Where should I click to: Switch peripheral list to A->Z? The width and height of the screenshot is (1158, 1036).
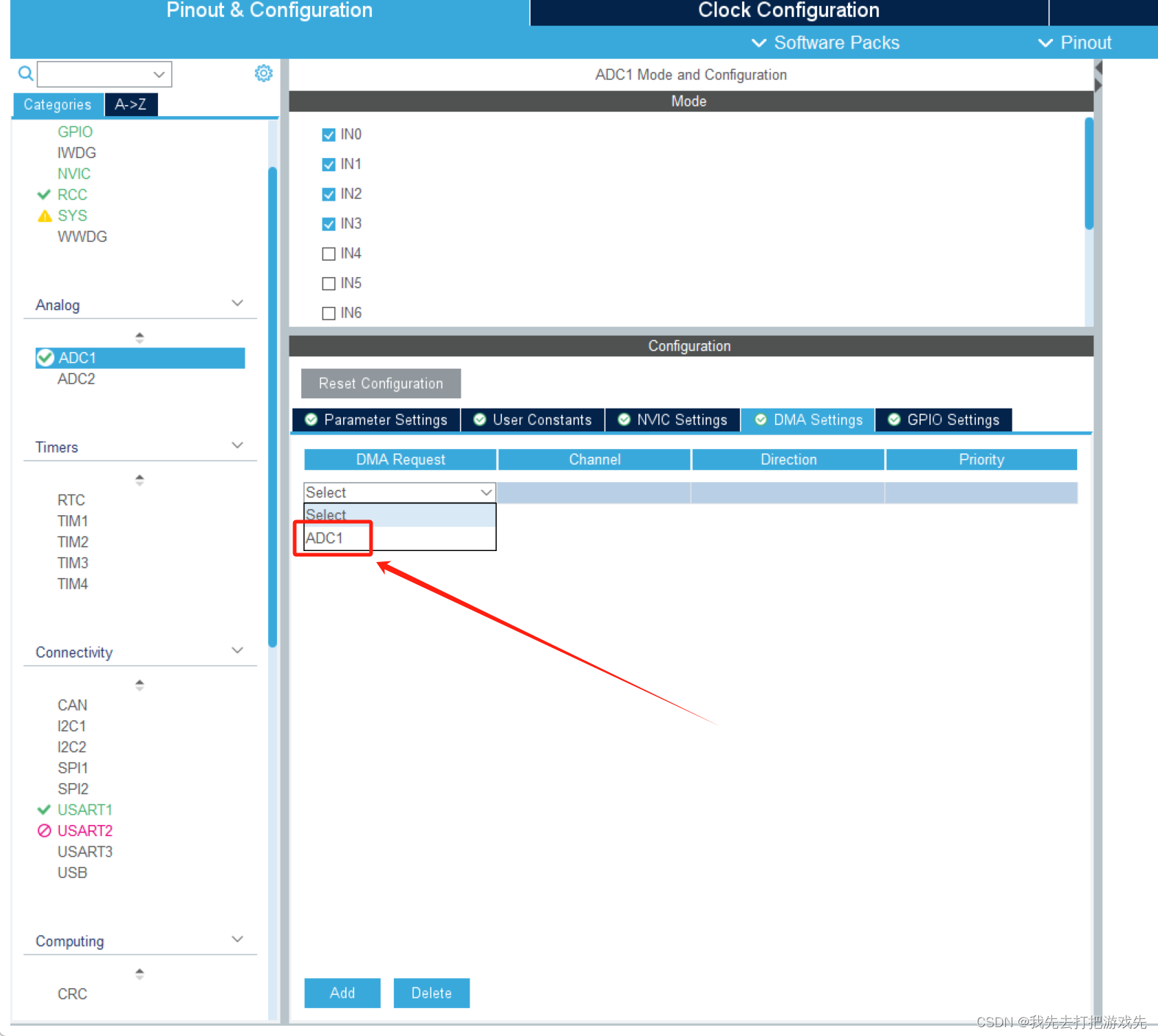(x=131, y=104)
